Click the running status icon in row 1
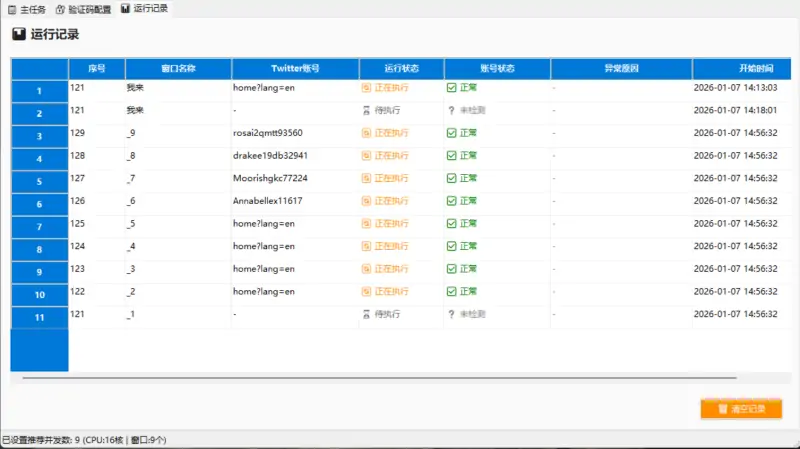Screen dimensions: 800x449 tap(366, 88)
